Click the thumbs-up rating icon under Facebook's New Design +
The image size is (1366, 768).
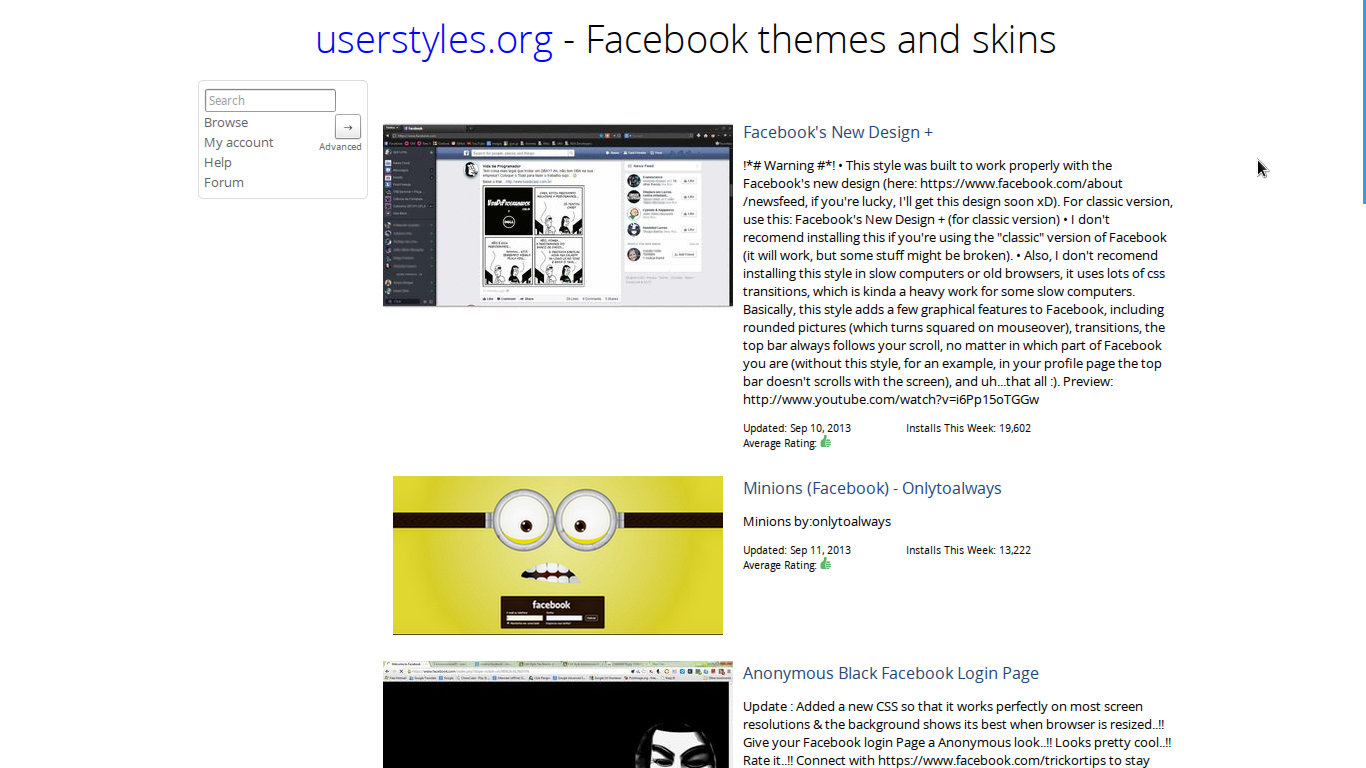[826, 442]
